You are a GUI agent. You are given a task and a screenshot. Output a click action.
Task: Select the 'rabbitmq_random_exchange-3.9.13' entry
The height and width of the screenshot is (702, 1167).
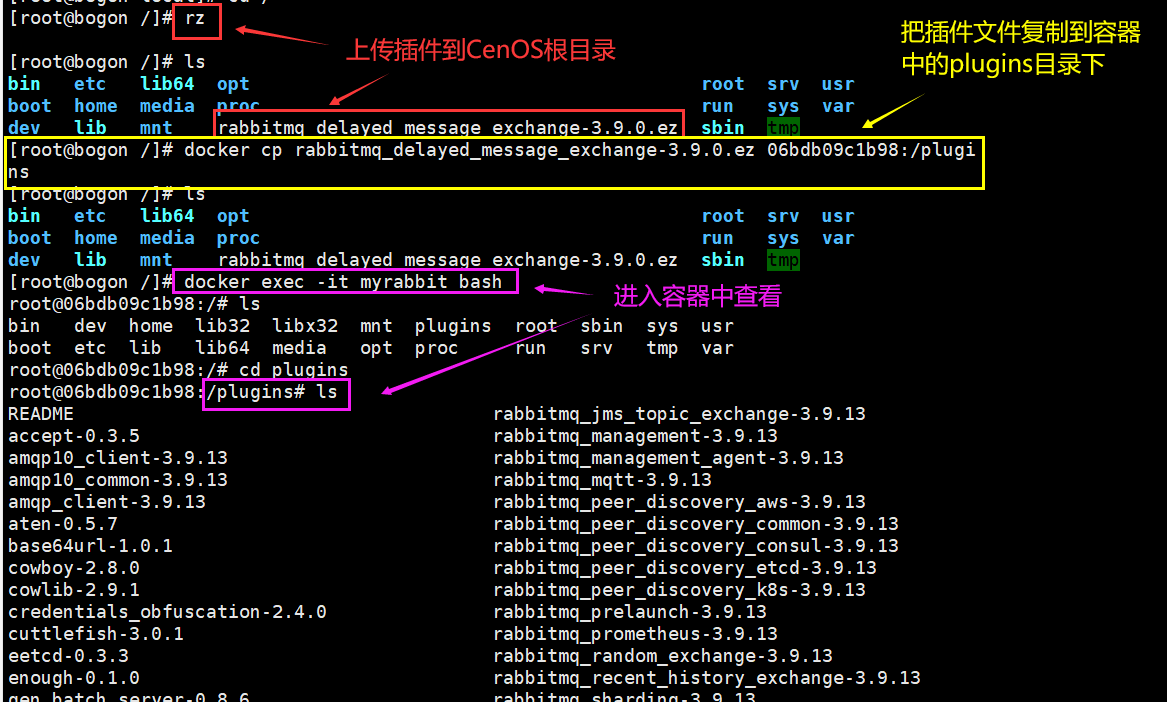click(663, 656)
